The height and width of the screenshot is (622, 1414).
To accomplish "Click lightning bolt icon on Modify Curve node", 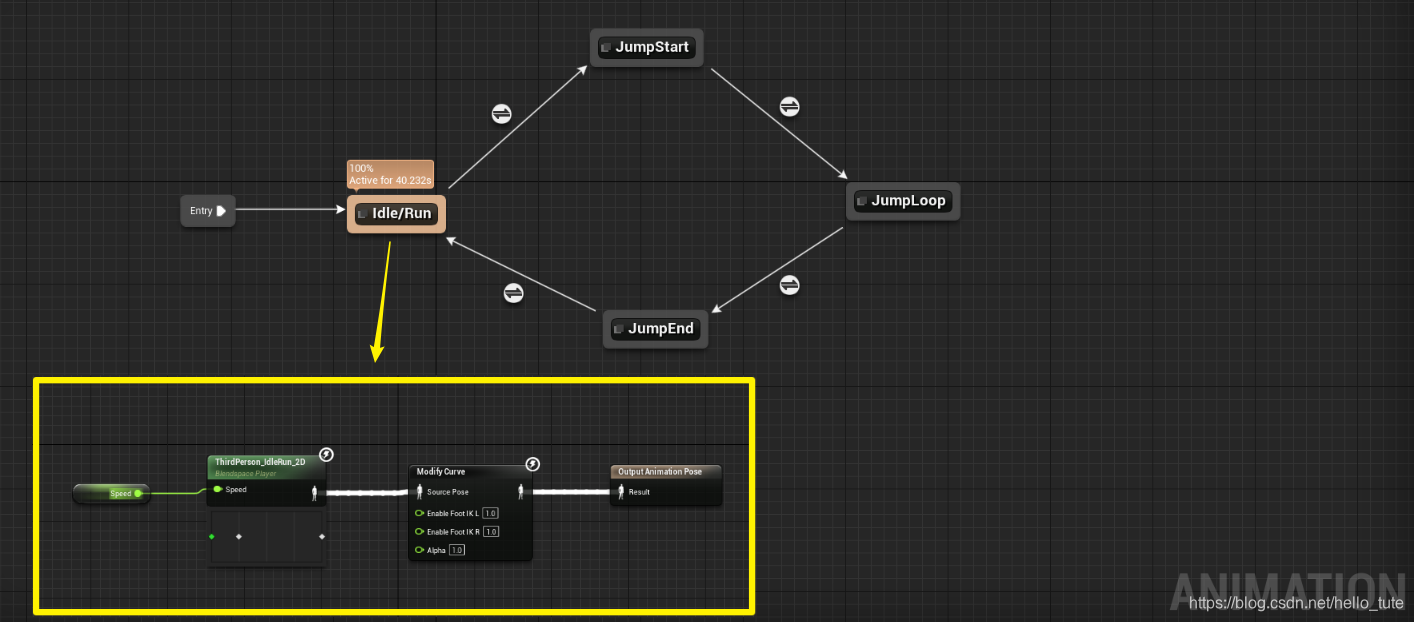I will click(531, 464).
